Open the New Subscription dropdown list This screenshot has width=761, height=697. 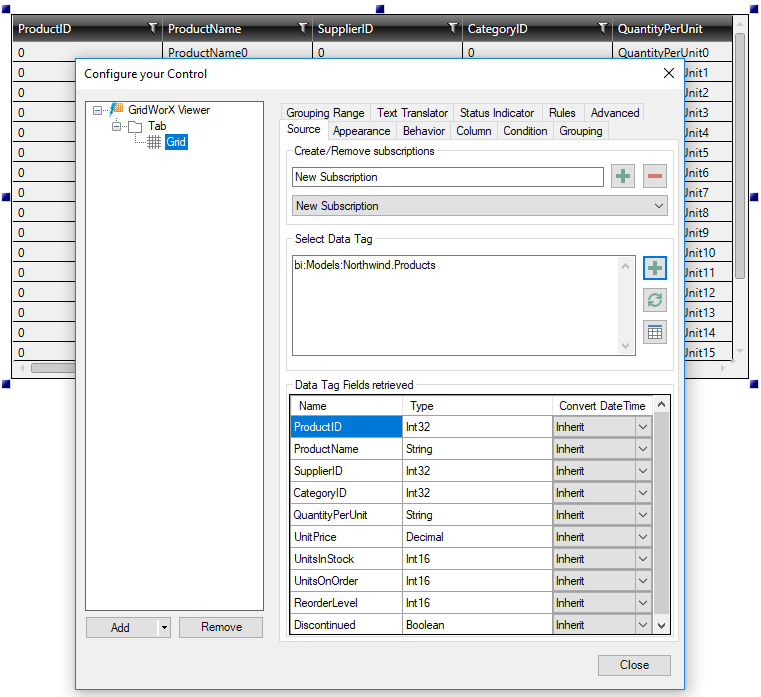(658, 206)
